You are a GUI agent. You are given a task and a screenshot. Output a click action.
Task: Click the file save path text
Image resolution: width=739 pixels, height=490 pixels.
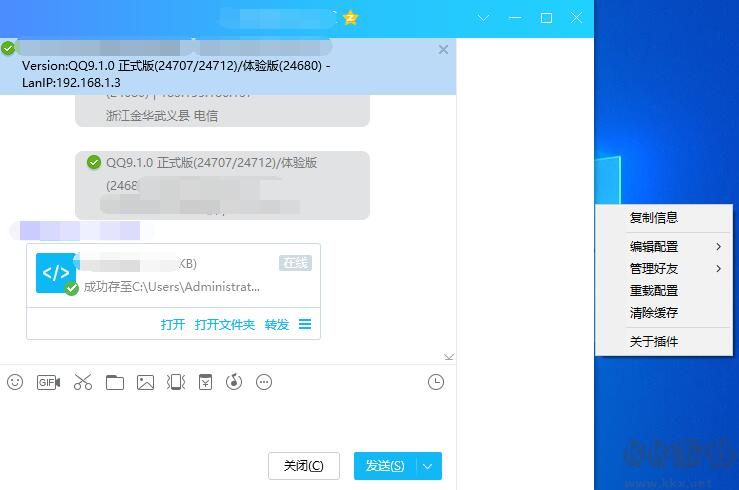pyautogui.click(x=172, y=287)
